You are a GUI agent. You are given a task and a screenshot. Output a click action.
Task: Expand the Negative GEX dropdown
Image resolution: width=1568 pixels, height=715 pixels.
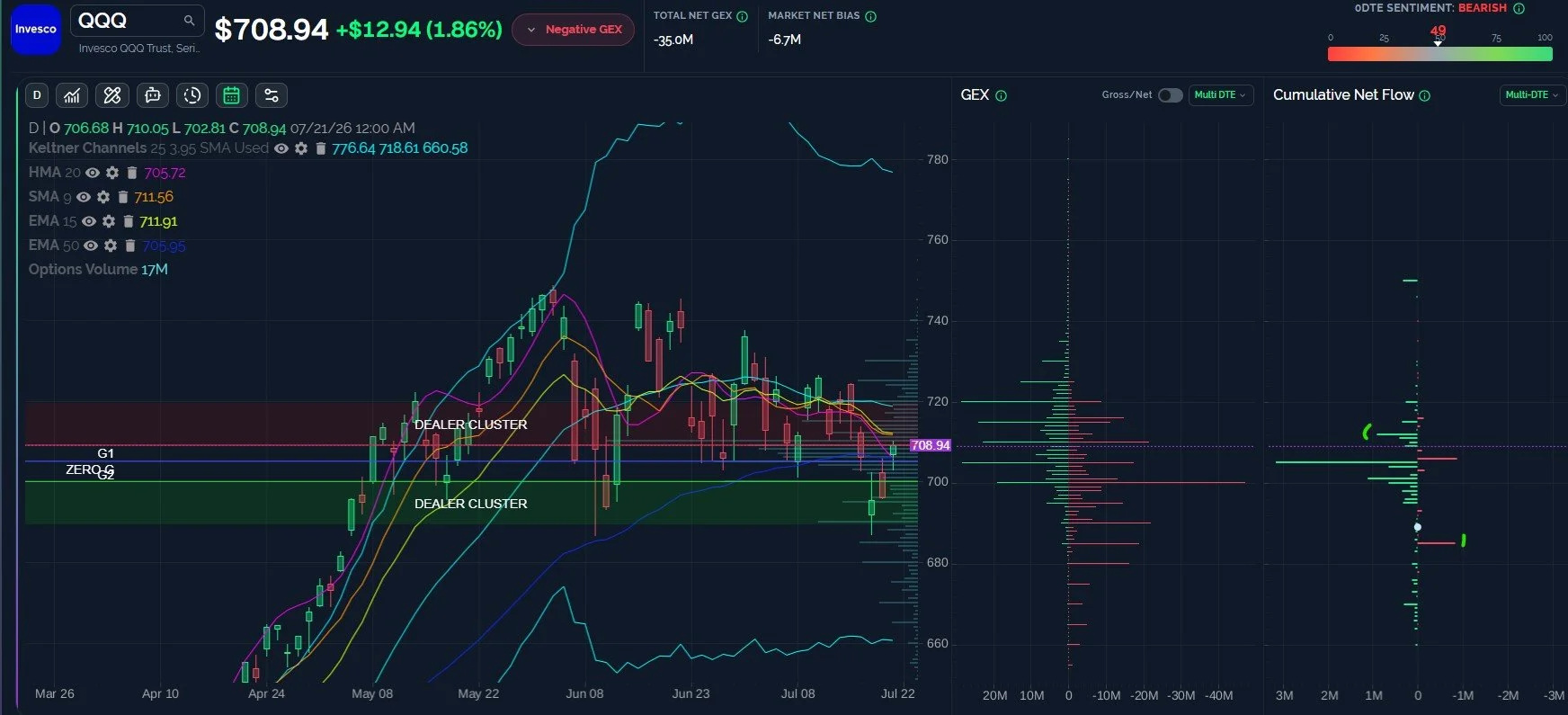(574, 30)
